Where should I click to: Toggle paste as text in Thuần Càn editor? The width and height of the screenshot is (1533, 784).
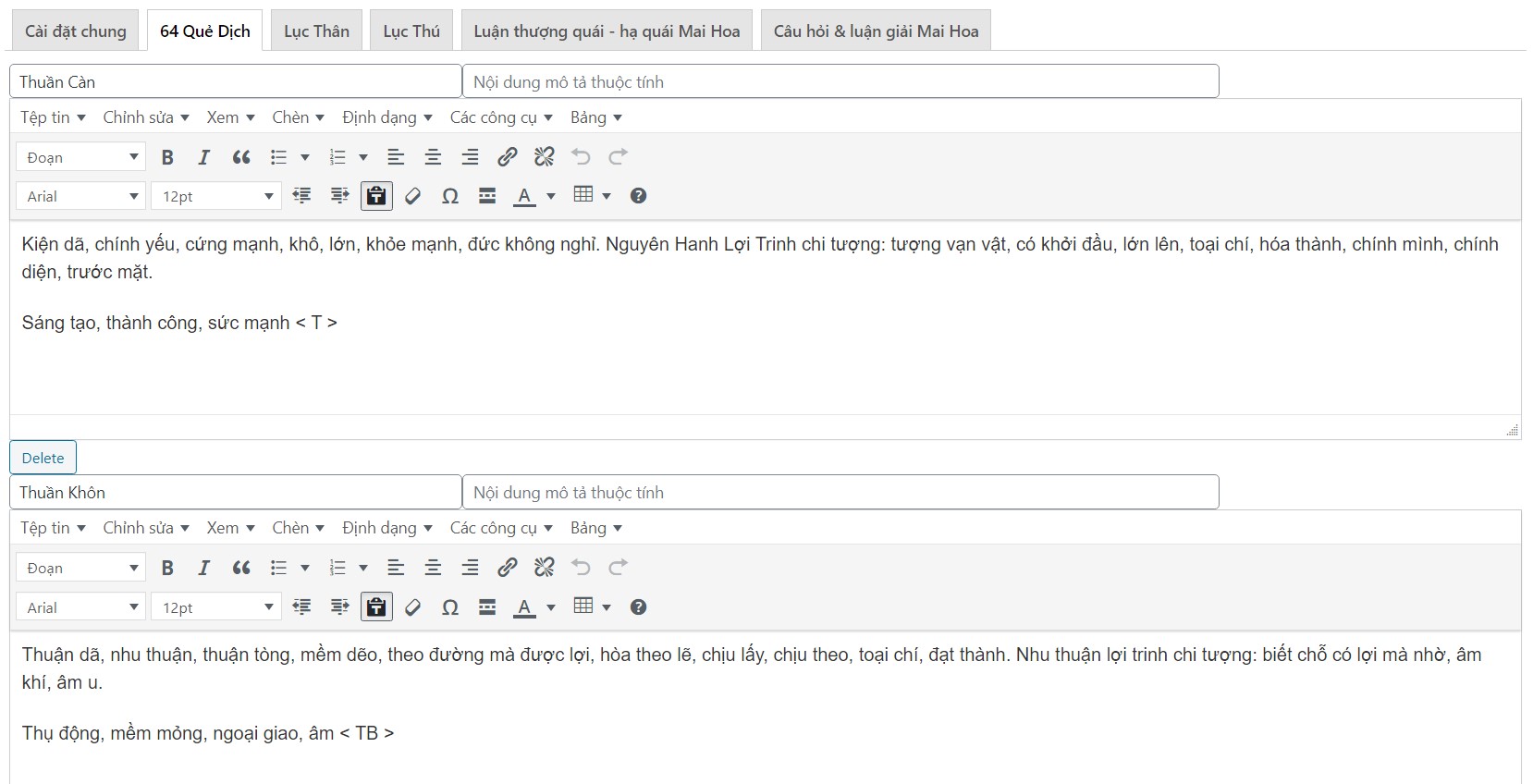(376, 196)
